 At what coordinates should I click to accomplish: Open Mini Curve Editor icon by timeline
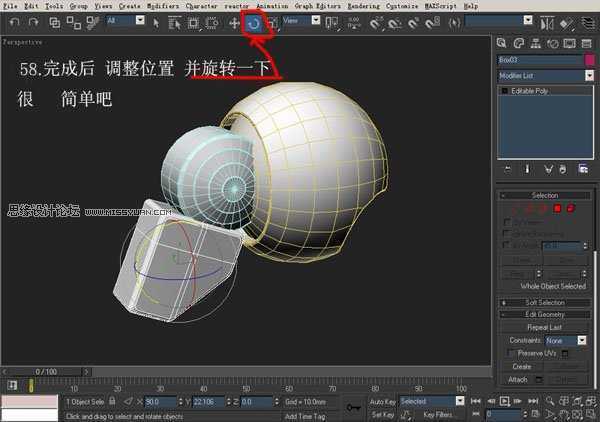pyautogui.click(x=12, y=385)
